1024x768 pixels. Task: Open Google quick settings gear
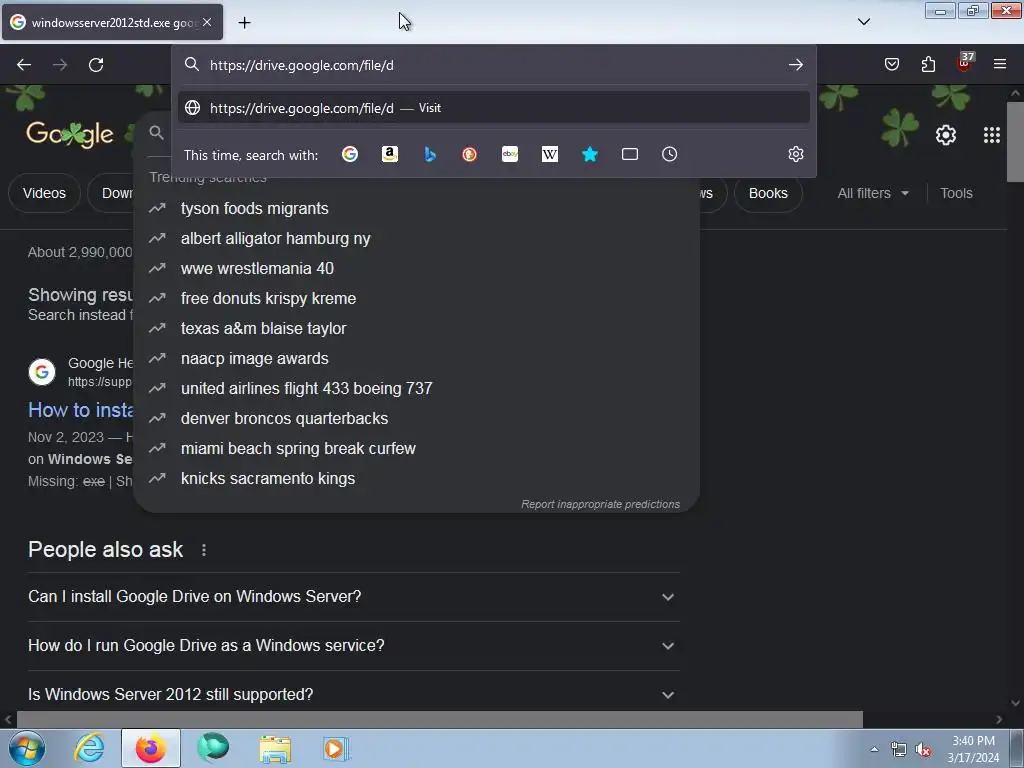pos(946,135)
